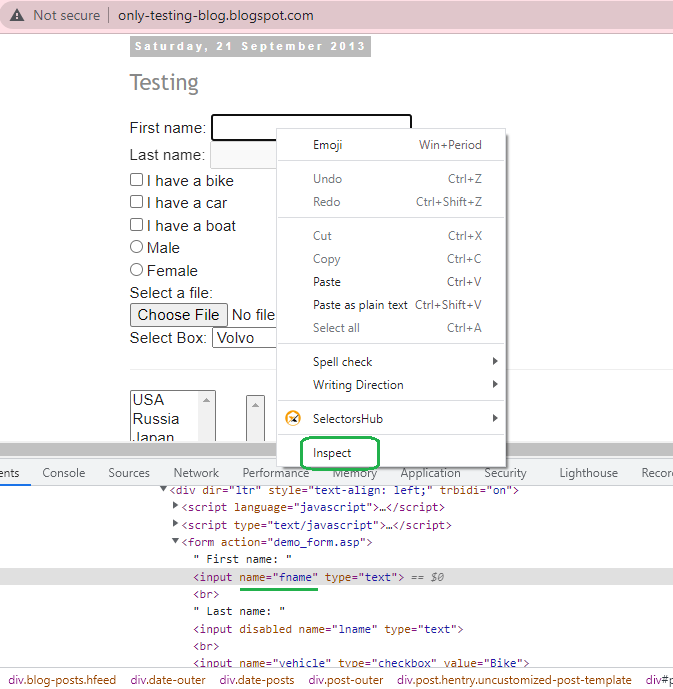Click div.post-outer breadcrumb
The width and height of the screenshot is (673, 689).
[x=346, y=680]
